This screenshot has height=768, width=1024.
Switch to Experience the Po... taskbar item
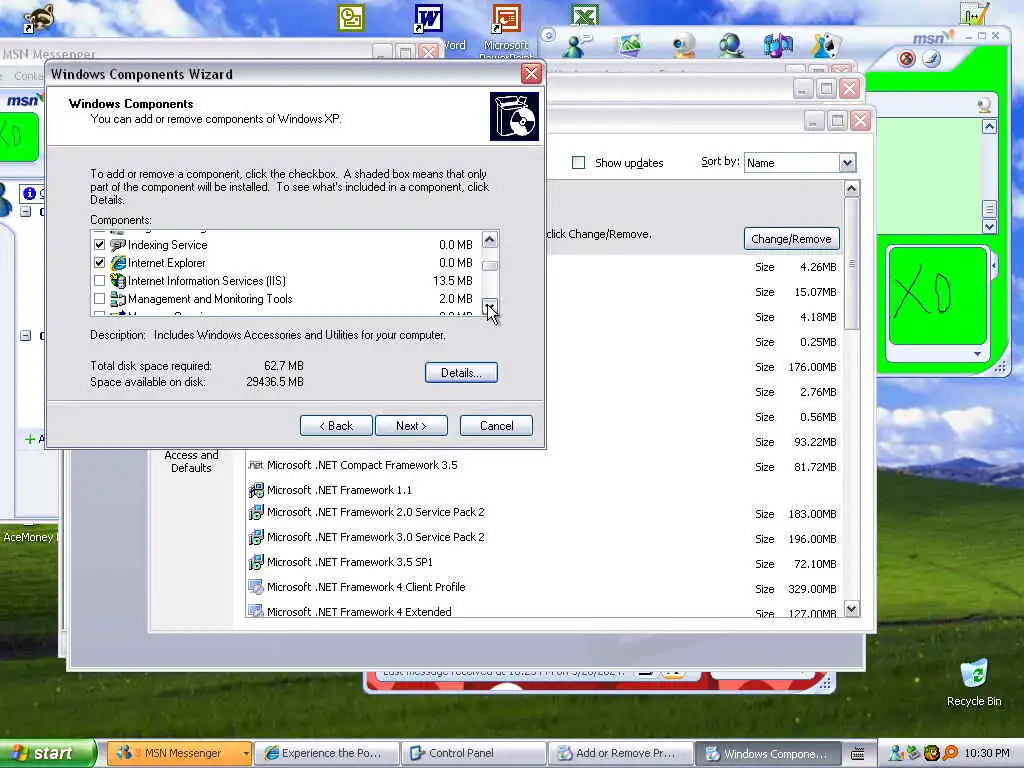click(325, 753)
